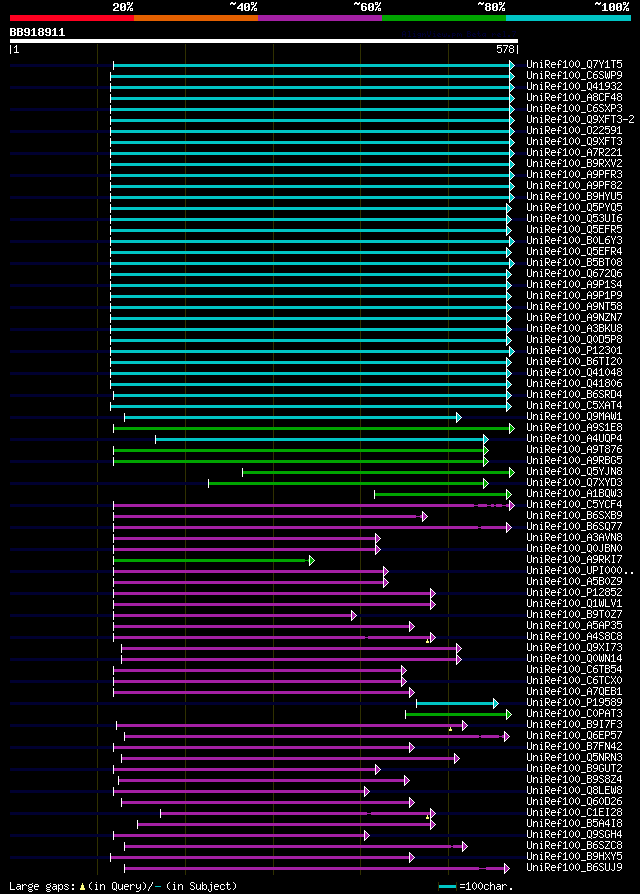
Task: Select label UniRef100_B6SQ77
Action: [x=574, y=527]
